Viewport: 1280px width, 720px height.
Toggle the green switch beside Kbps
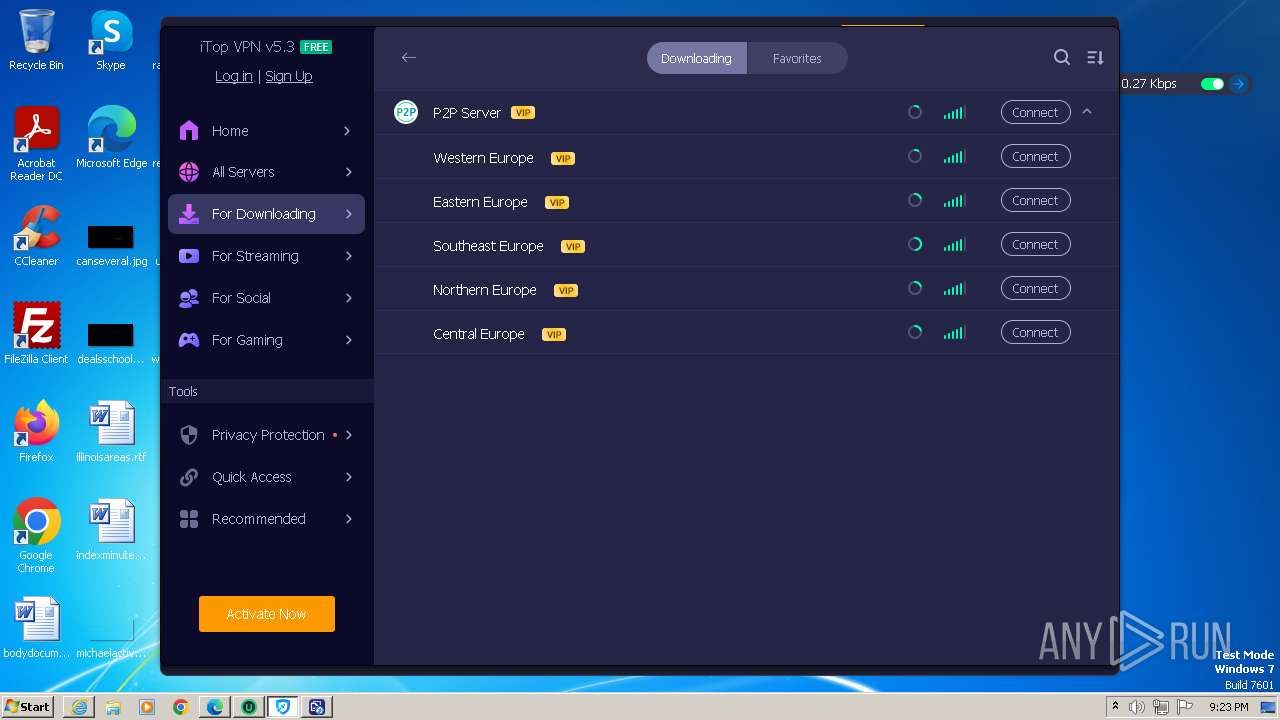[1212, 84]
